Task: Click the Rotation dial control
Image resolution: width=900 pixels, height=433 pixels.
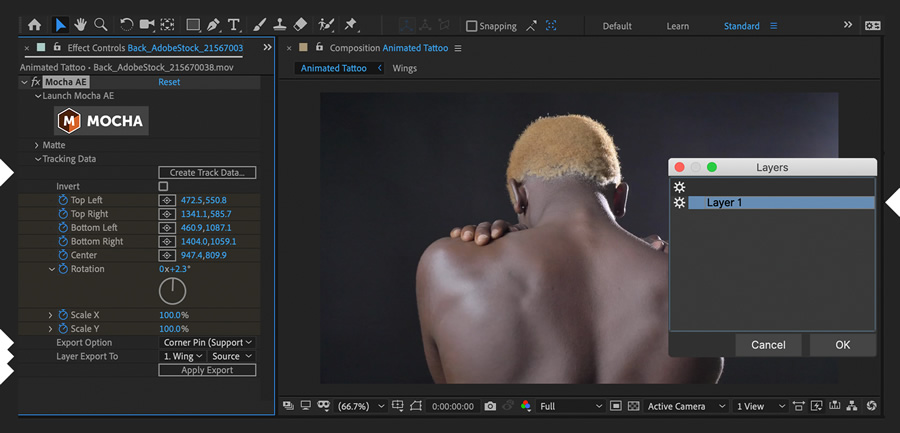Action: 173,292
